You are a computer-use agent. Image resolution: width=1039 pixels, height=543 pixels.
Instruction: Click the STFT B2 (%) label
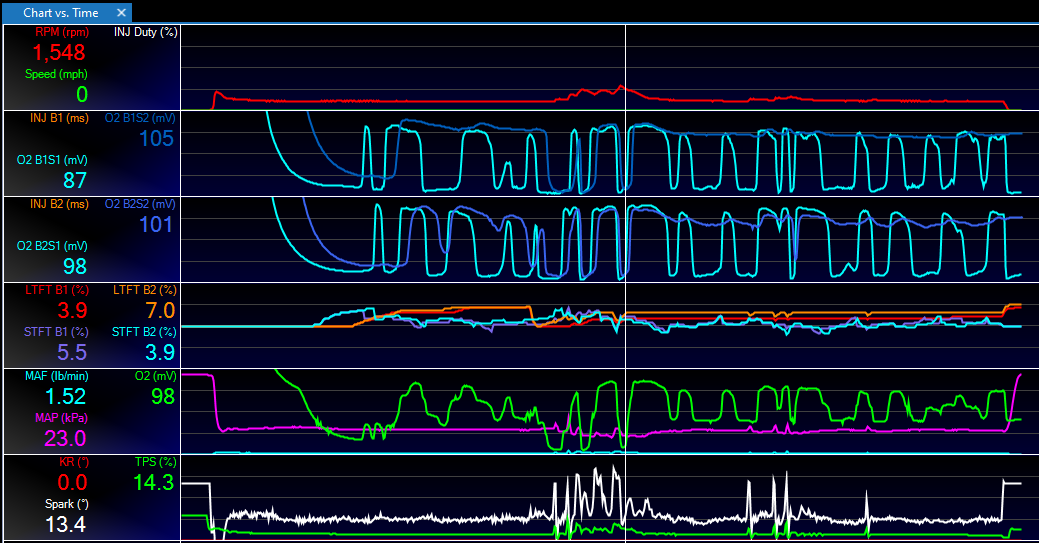pyautogui.click(x=144, y=331)
